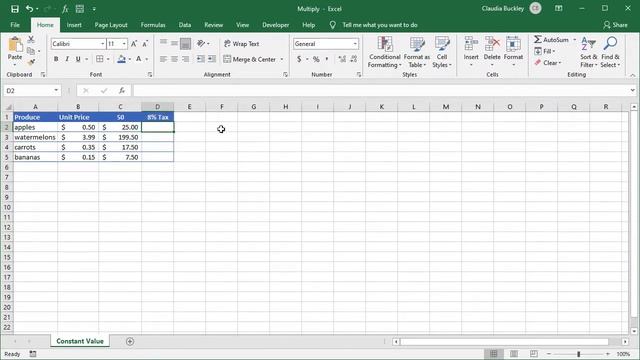Cut selection with the scissors icon

(31, 40)
